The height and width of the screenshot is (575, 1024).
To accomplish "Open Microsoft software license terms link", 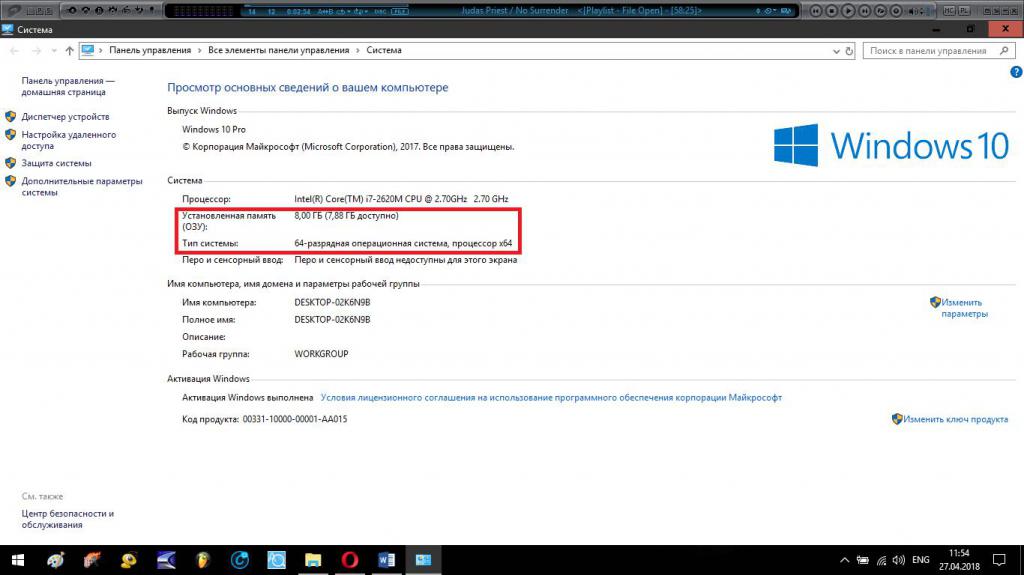I will coord(551,397).
